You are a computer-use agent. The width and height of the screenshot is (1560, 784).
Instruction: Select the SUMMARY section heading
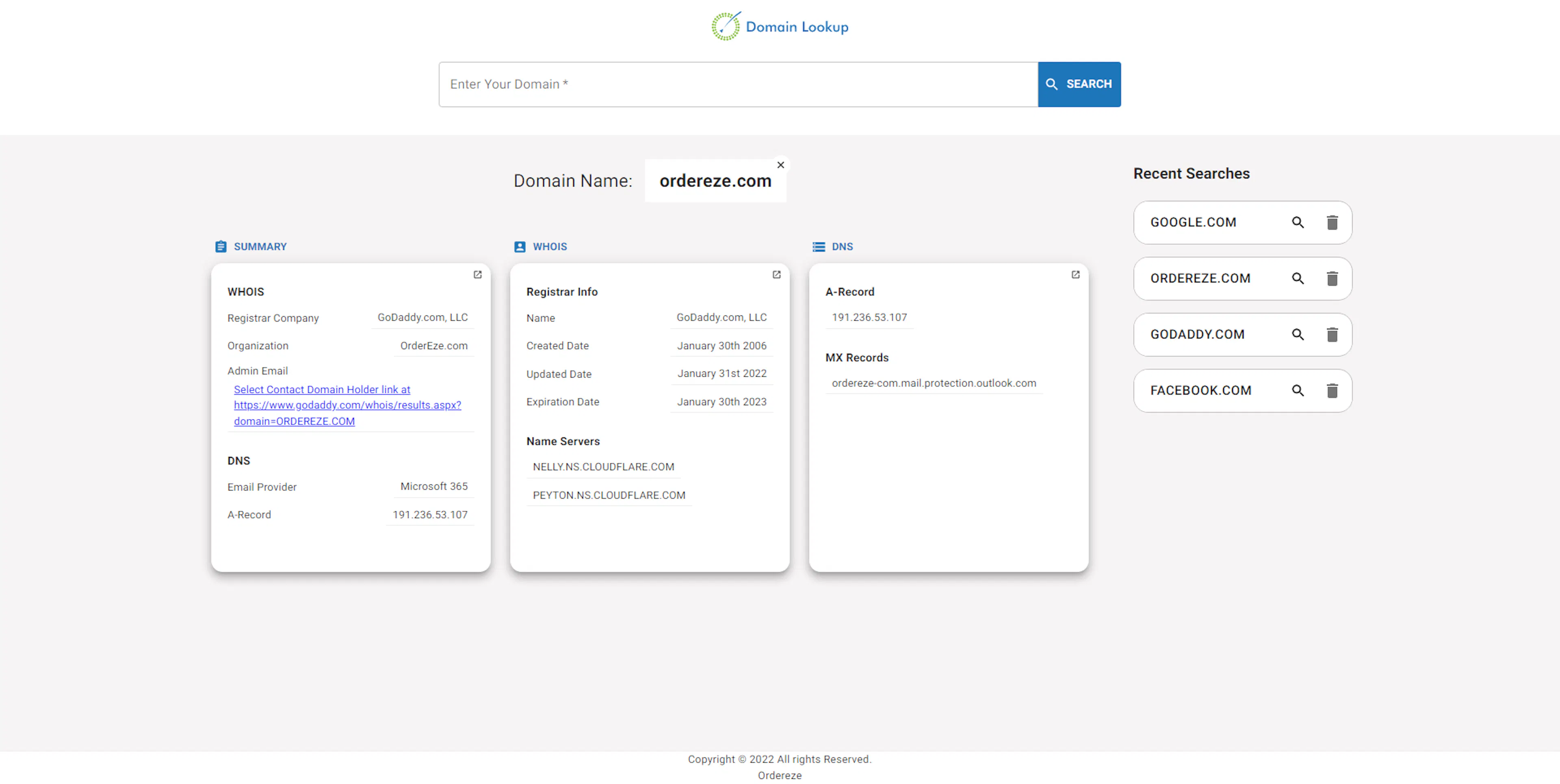pos(260,247)
